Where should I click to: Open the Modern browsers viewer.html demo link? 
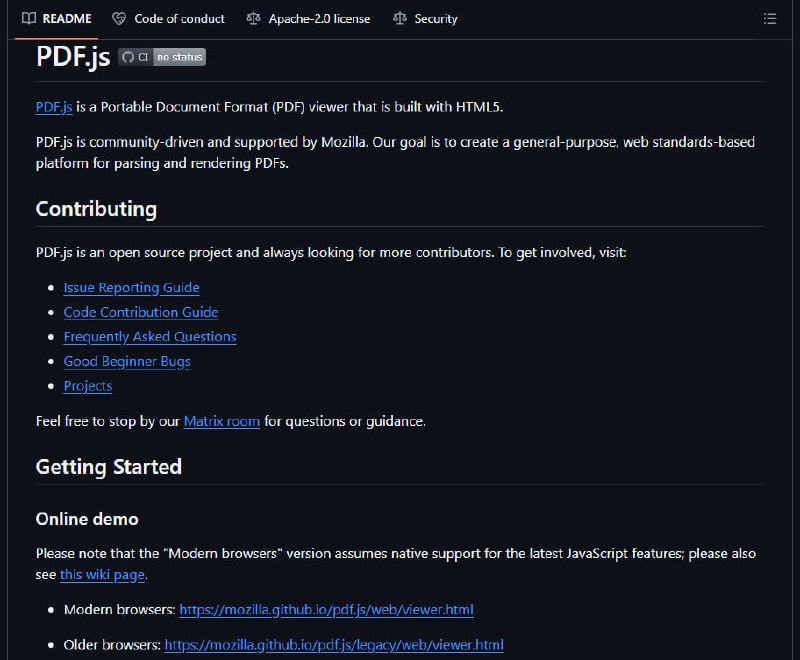(327, 610)
